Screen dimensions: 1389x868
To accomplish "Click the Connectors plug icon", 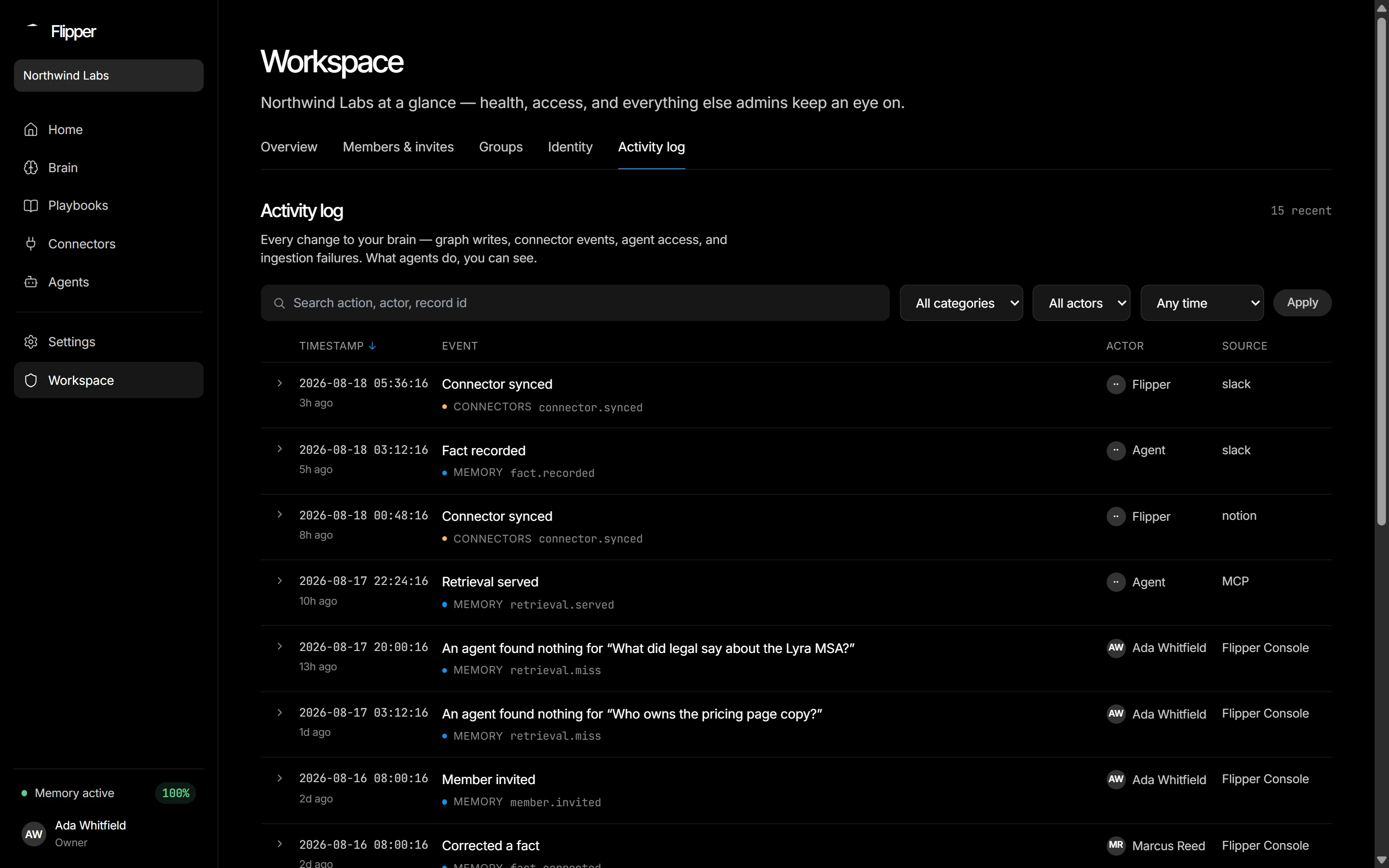I will (31, 244).
